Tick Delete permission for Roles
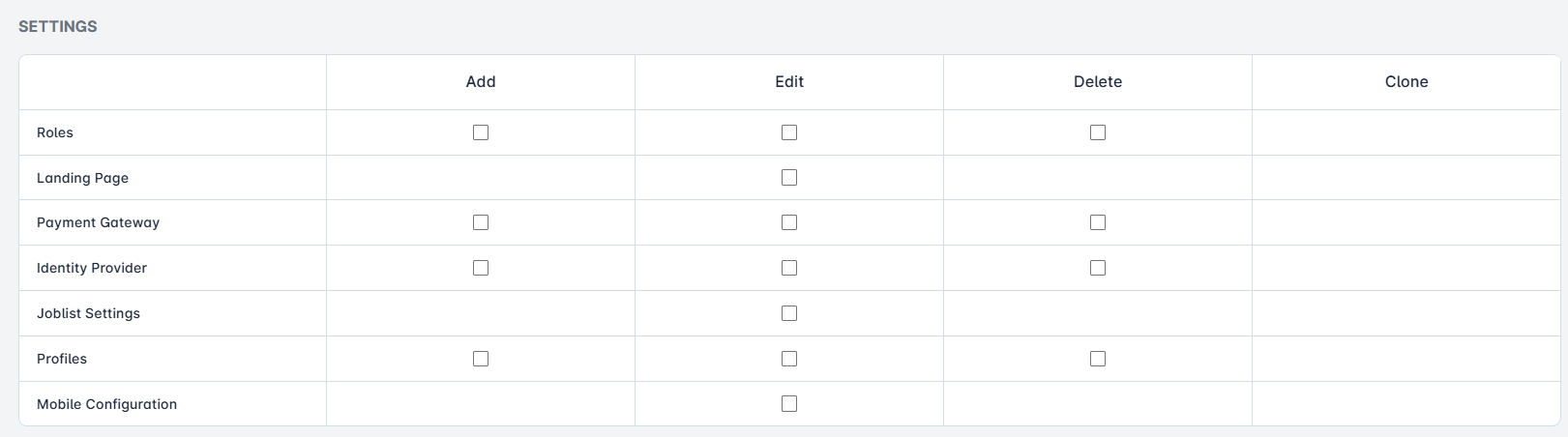This screenshot has width=1568, height=437. pos(1098,132)
